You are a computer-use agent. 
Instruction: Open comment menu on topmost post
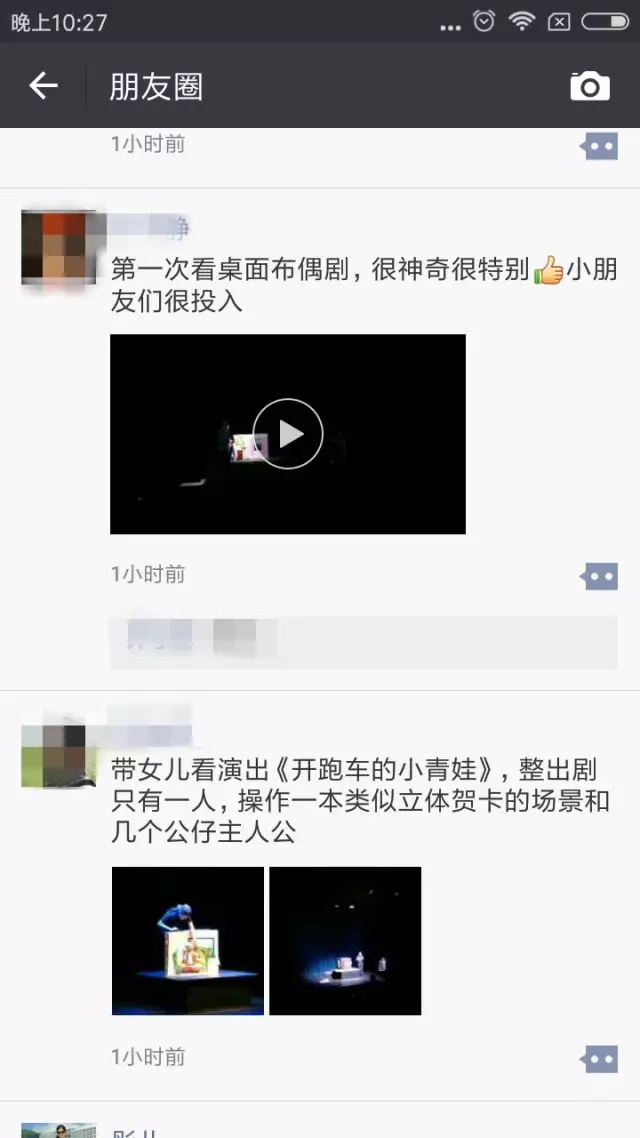pos(599,146)
